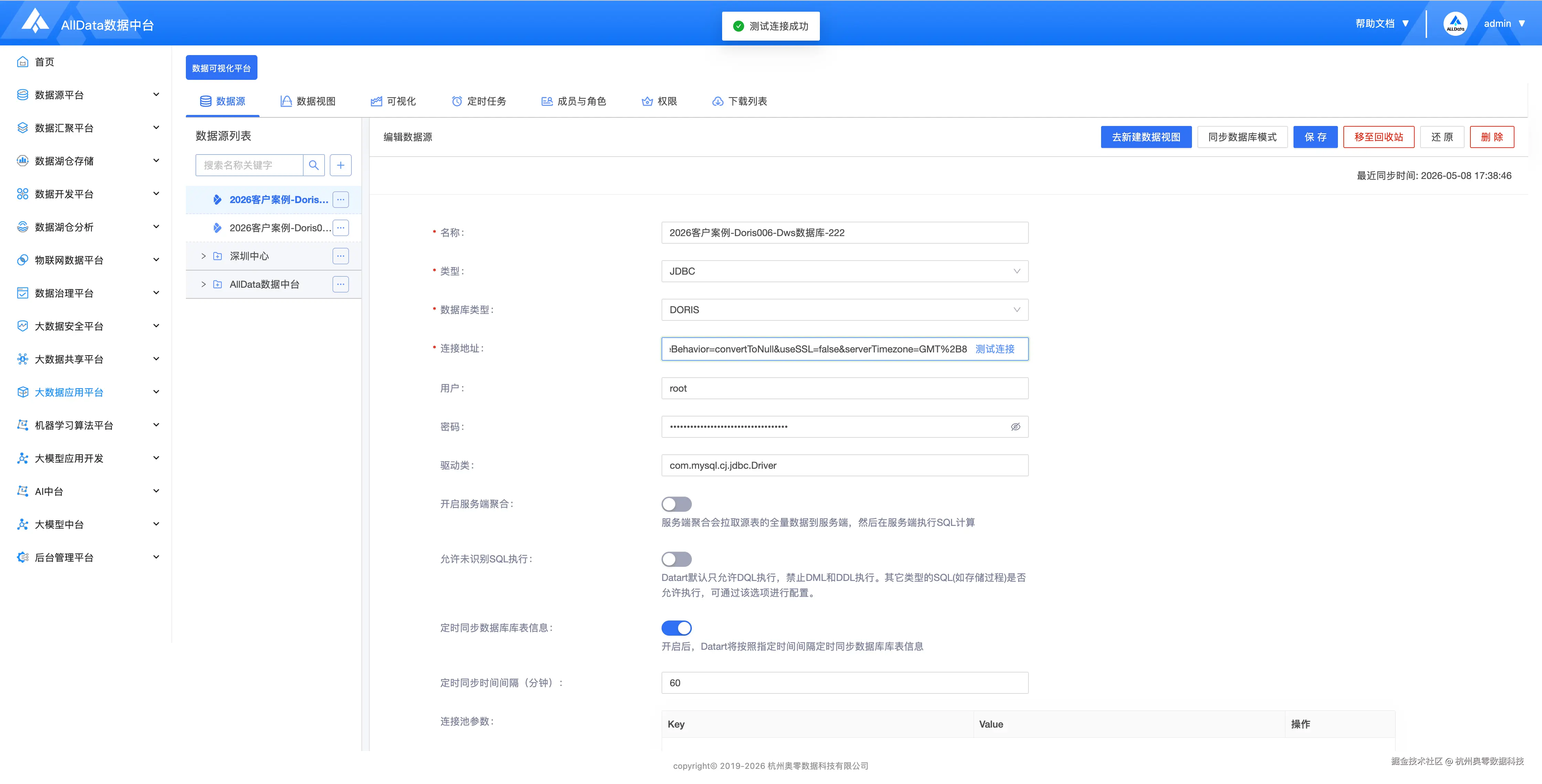1542x784 pixels.
Task: Click the 删除 button
Action: (x=1492, y=137)
